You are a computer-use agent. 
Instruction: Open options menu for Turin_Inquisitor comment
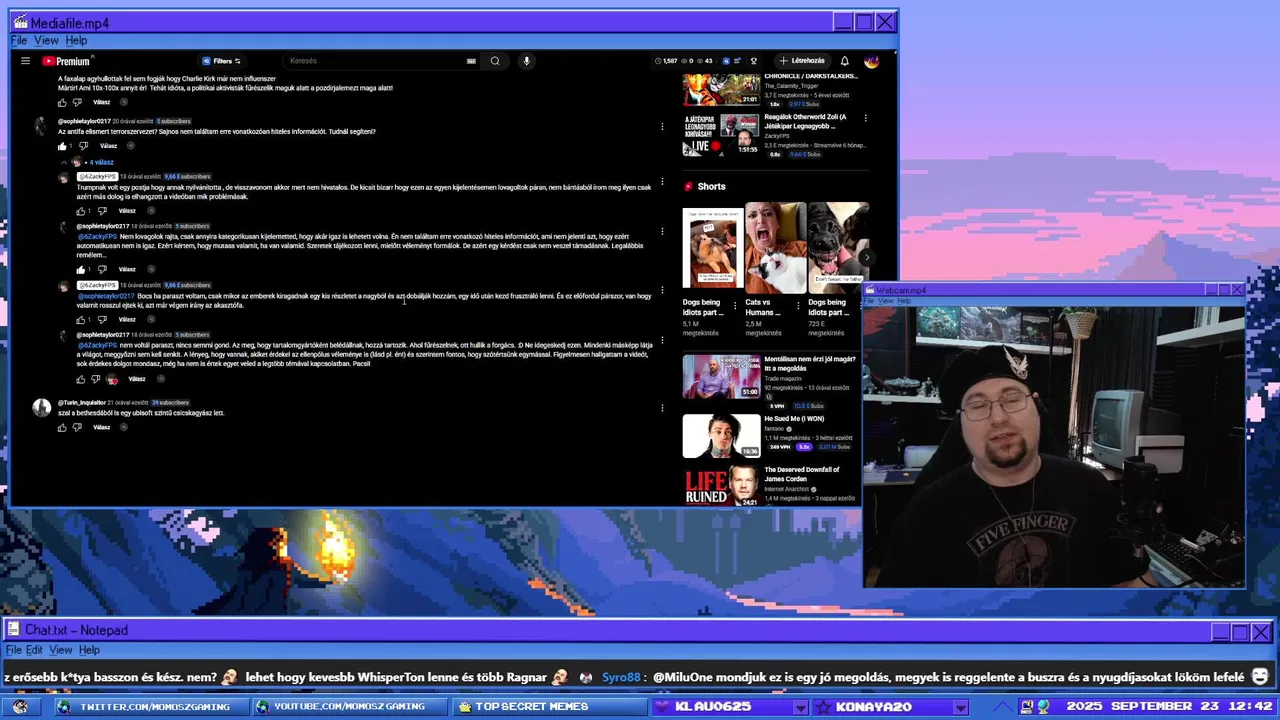point(662,408)
